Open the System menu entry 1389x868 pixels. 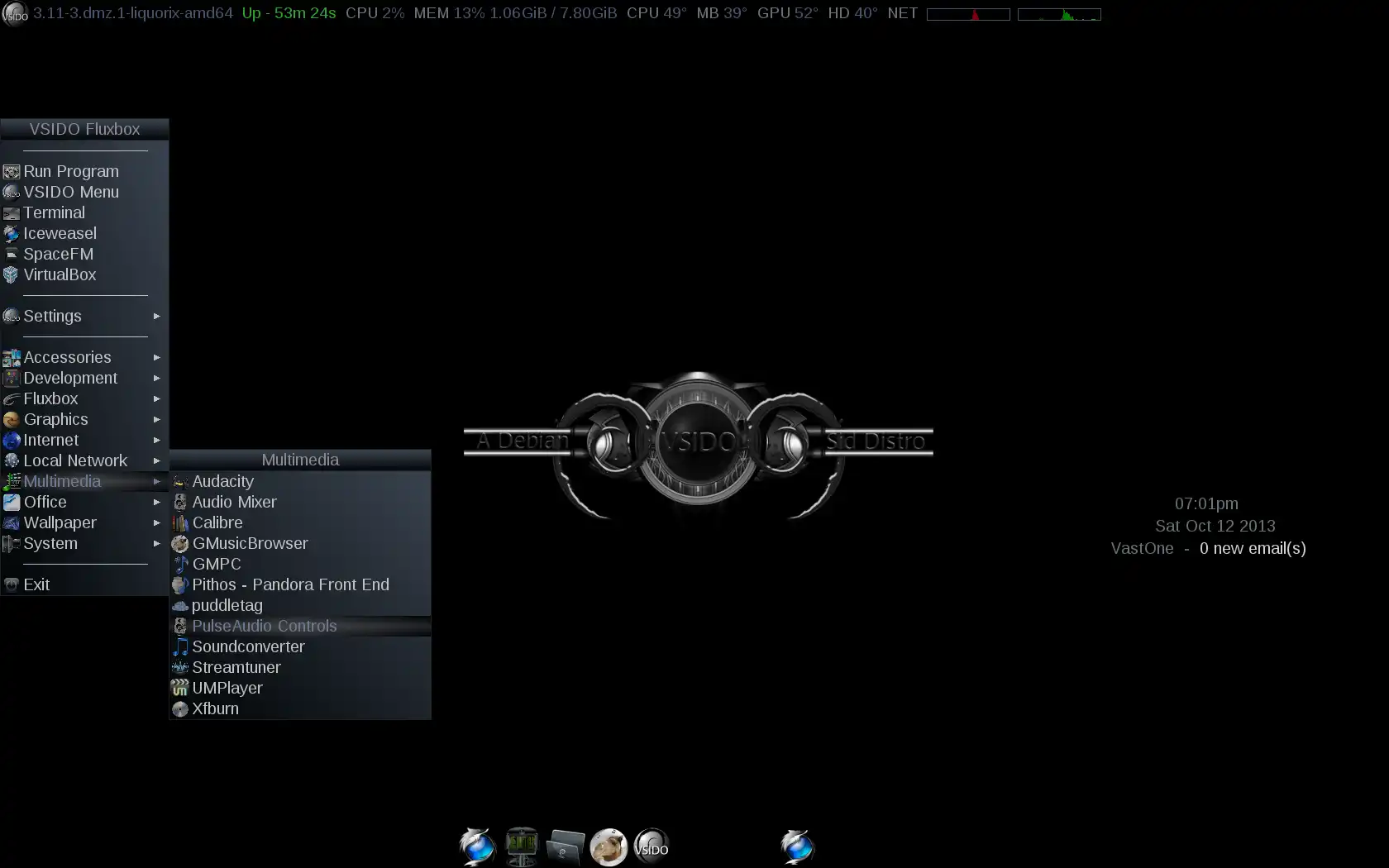[84, 543]
